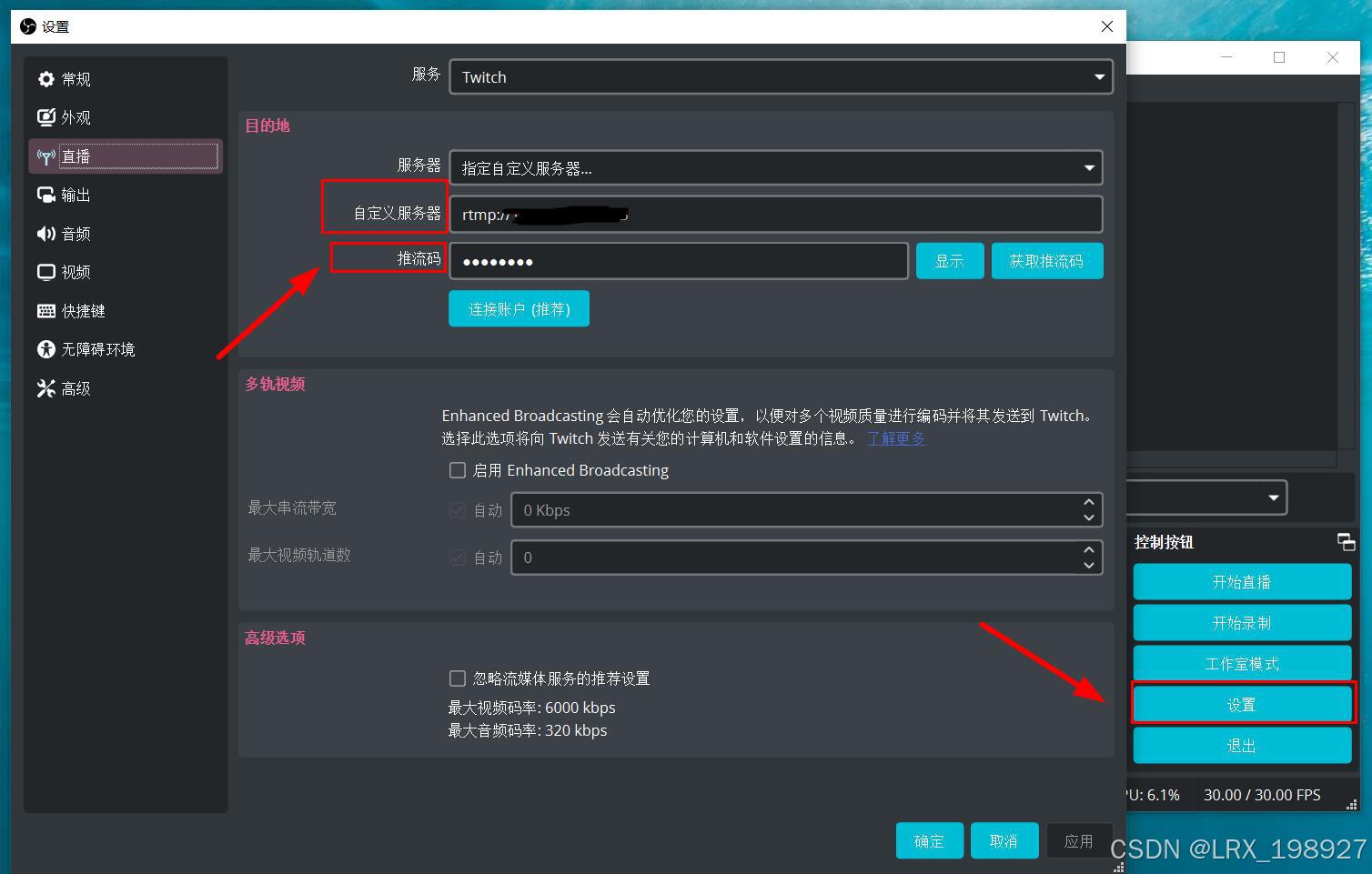Click 退出 button in OBS controls
Image resolution: width=1372 pixels, height=874 pixels.
(1242, 746)
